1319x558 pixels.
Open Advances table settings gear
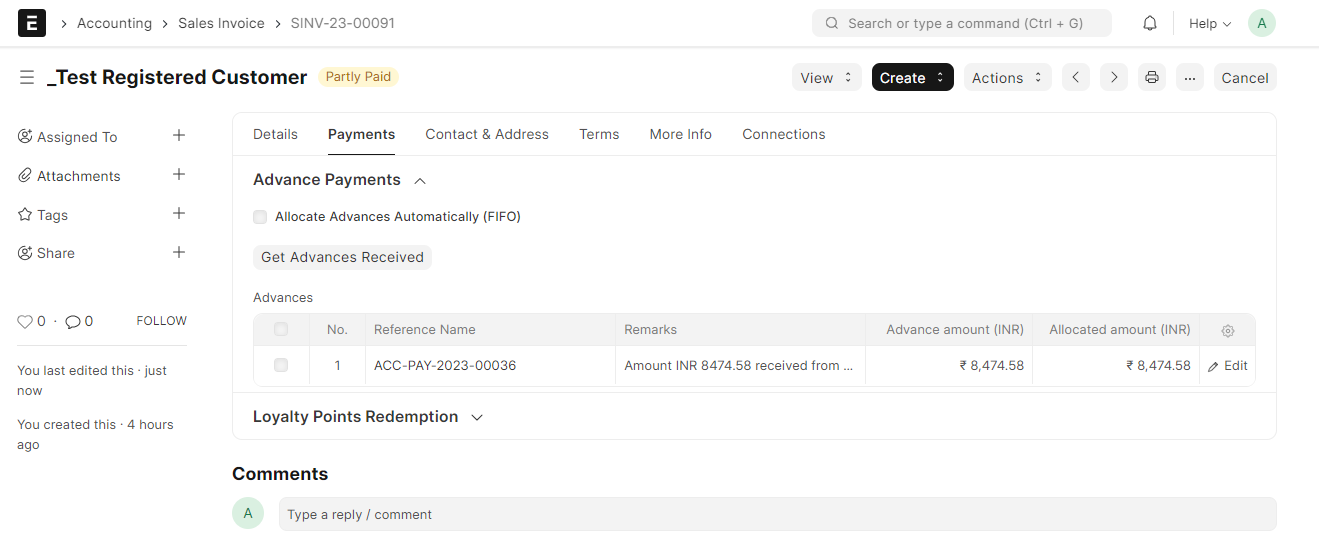pyautogui.click(x=1228, y=330)
